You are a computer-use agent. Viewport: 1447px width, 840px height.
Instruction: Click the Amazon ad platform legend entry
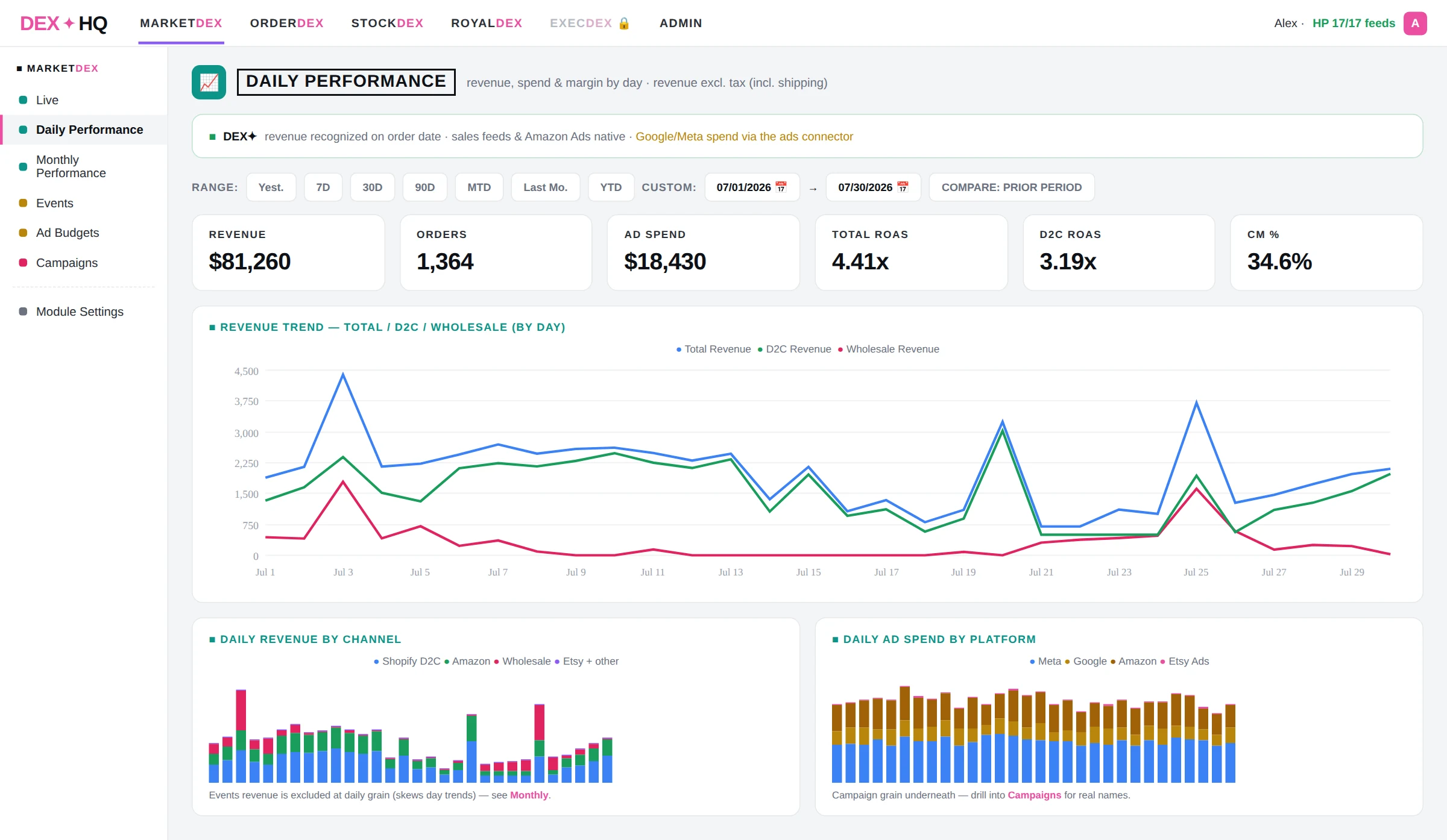click(1133, 661)
